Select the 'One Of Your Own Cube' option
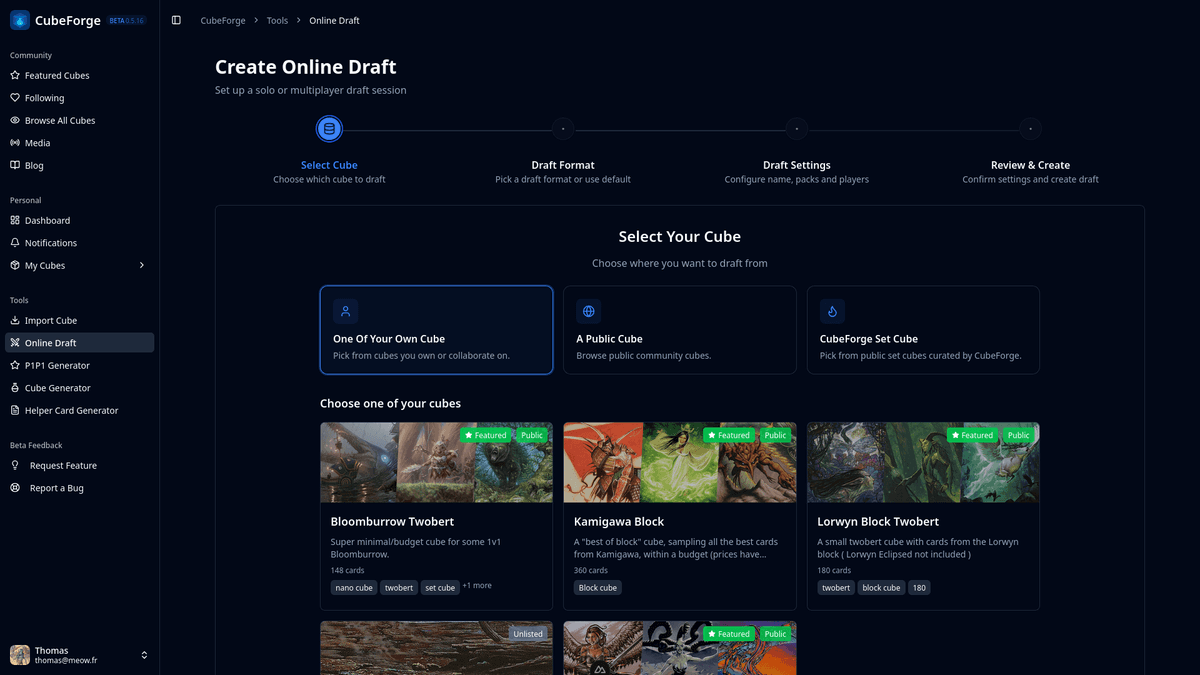The image size is (1200, 675). (436, 330)
